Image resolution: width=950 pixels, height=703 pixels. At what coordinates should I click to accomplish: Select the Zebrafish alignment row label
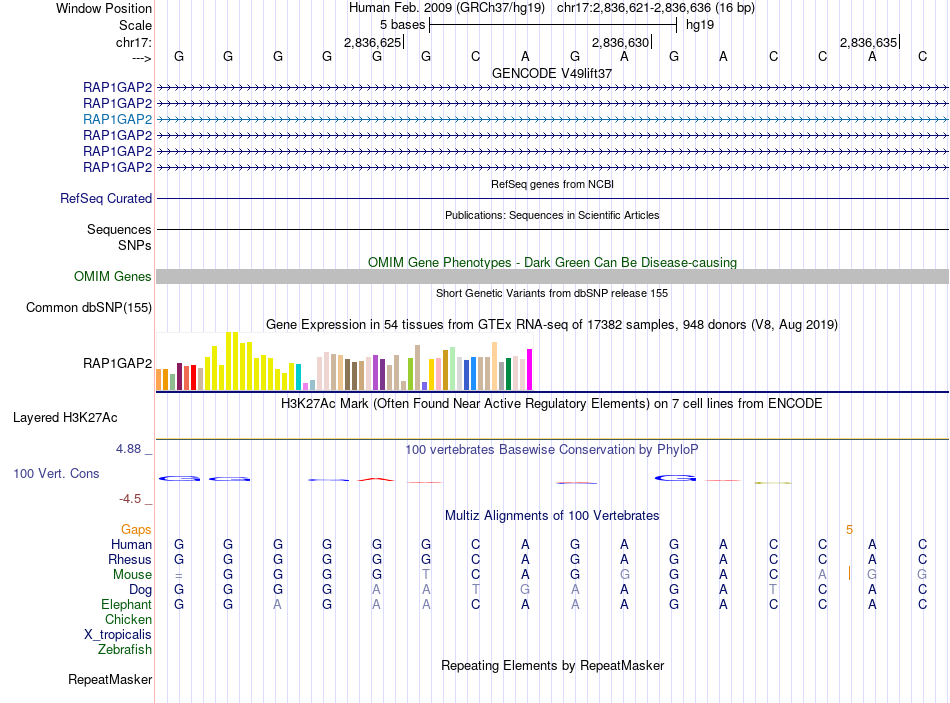pyautogui.click(x=125, y=649)
